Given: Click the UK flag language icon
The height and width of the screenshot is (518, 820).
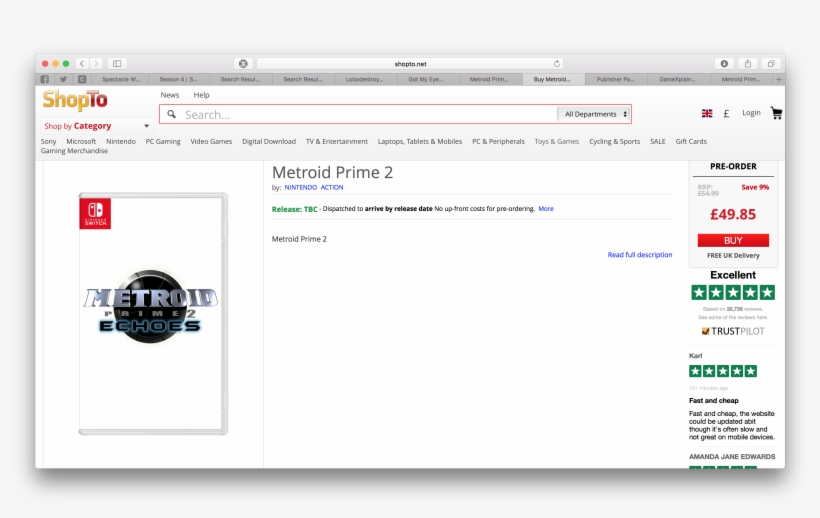Looking at the screenshot, I should click(707, 114).
